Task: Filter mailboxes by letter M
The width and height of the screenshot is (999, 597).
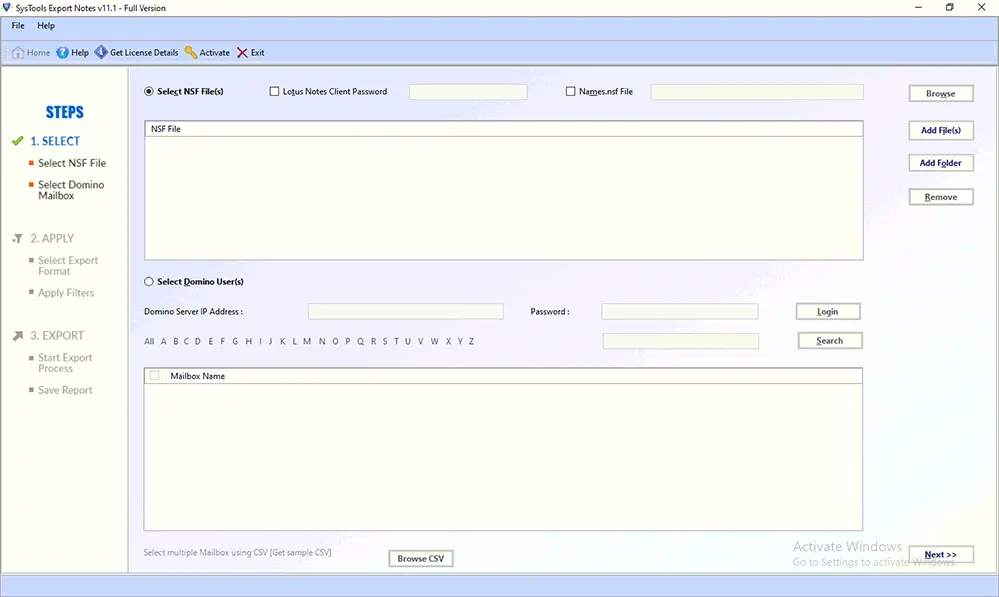Action: 307,342
